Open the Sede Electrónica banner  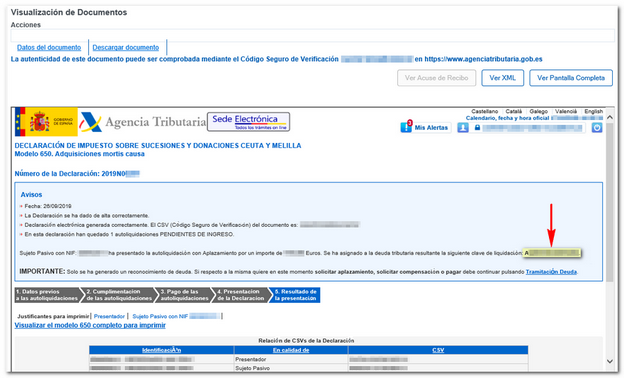tap(248, 122)
